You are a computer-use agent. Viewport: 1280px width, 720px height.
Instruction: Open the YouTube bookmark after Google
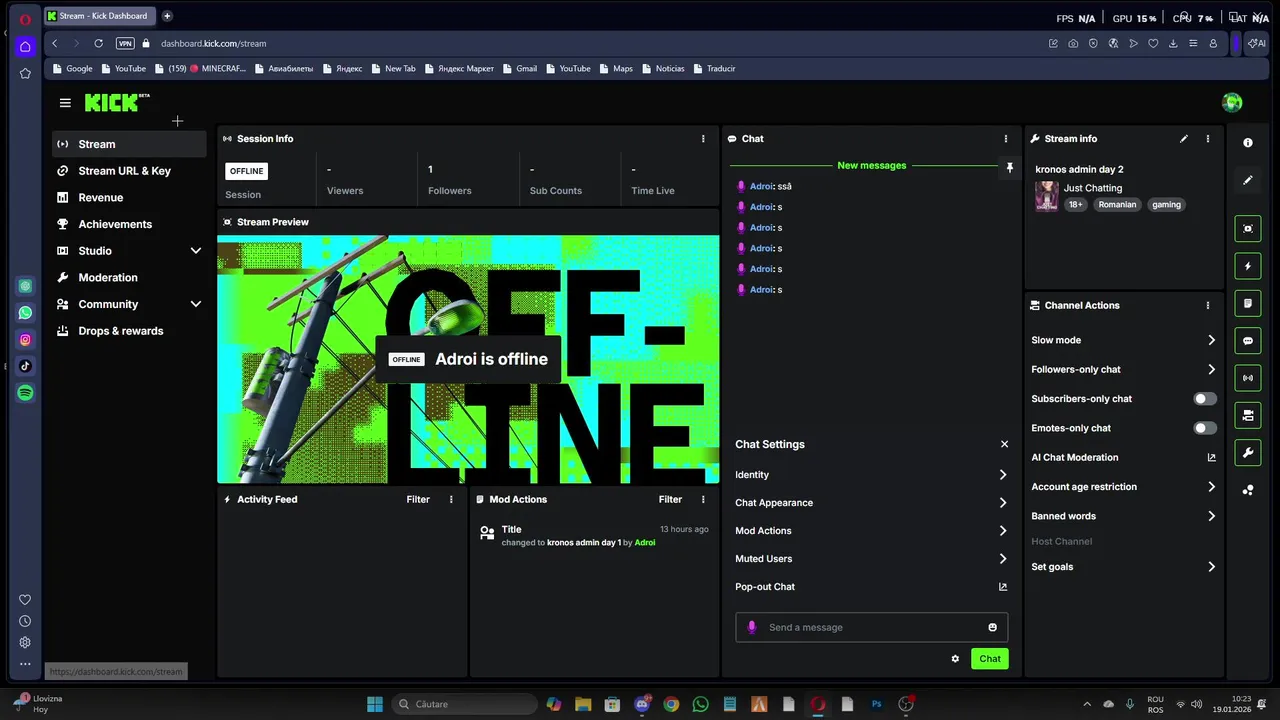coord(123,69)
